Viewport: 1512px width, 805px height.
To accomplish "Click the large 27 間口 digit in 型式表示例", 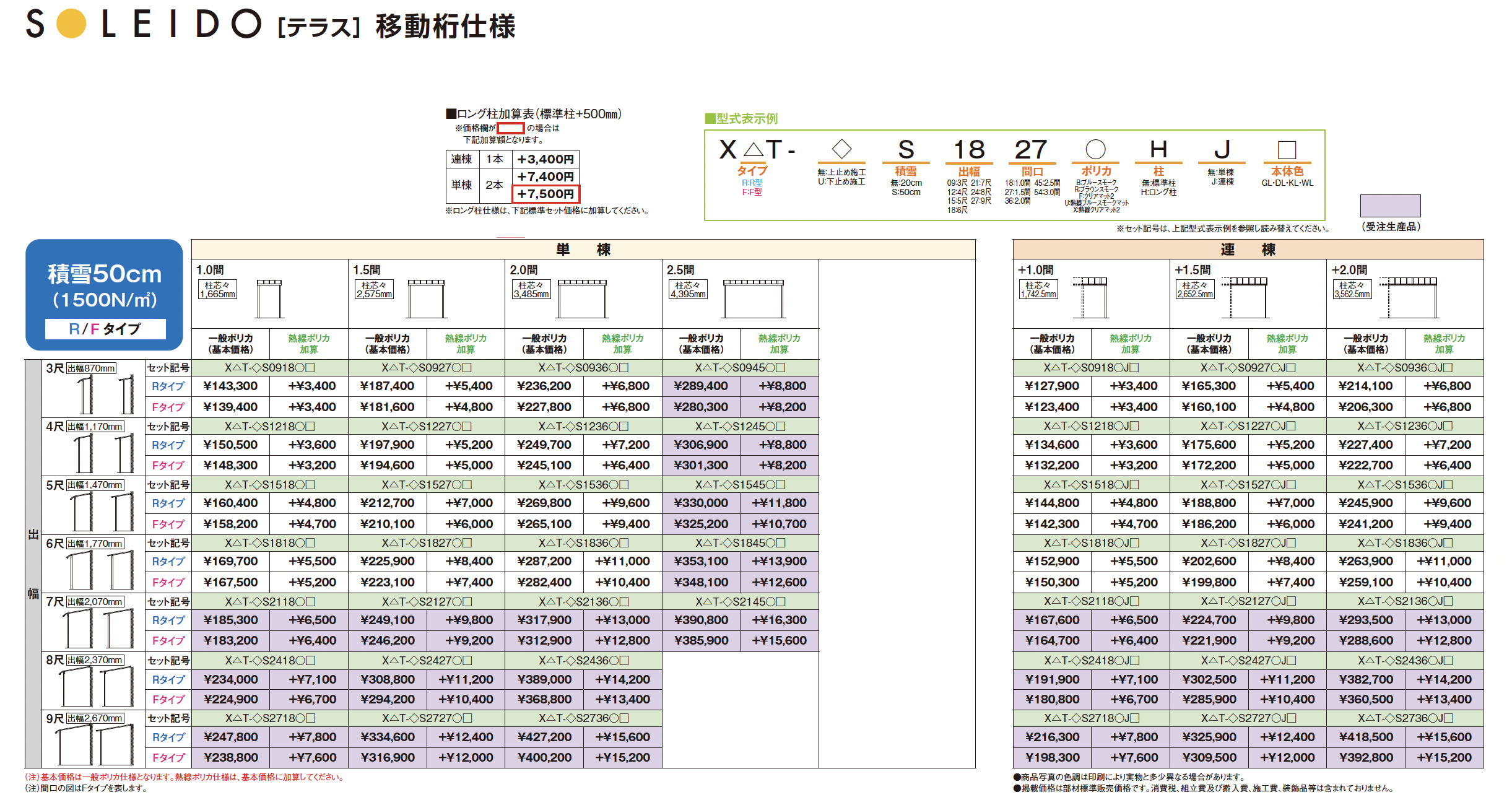I will click(x=1031, y=149).
